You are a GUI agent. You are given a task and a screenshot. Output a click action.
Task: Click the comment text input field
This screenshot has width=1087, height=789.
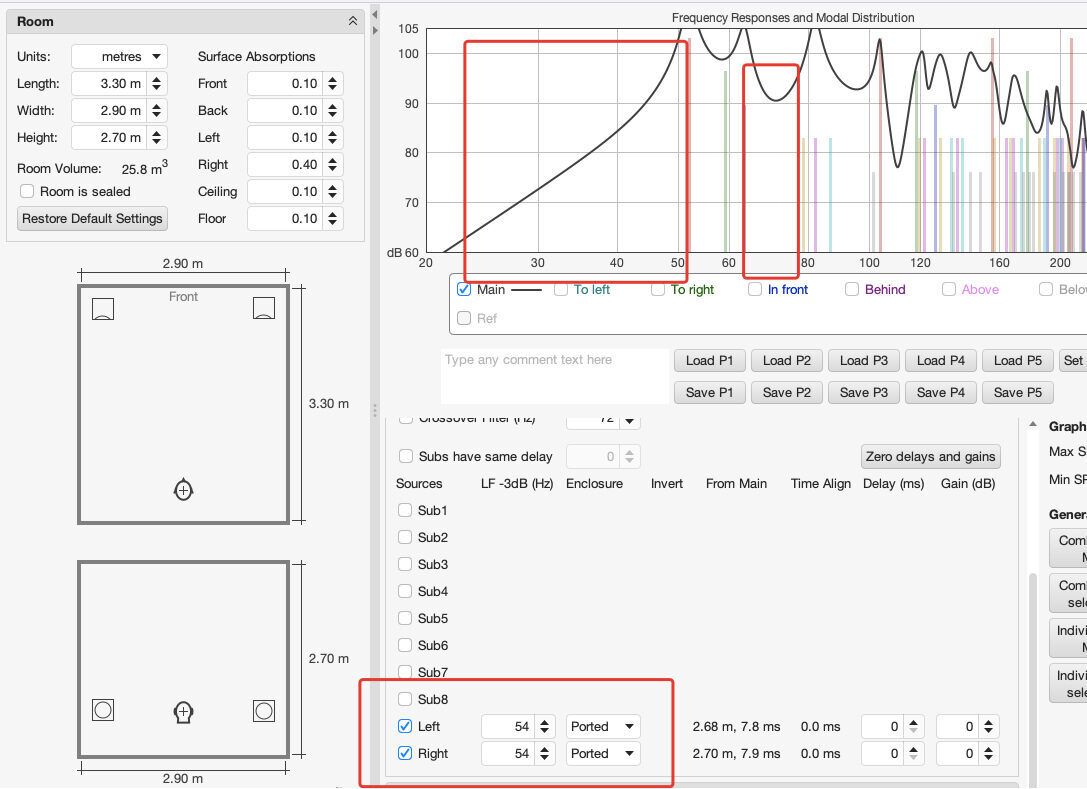pyautogui.click(x=554, y=376)
